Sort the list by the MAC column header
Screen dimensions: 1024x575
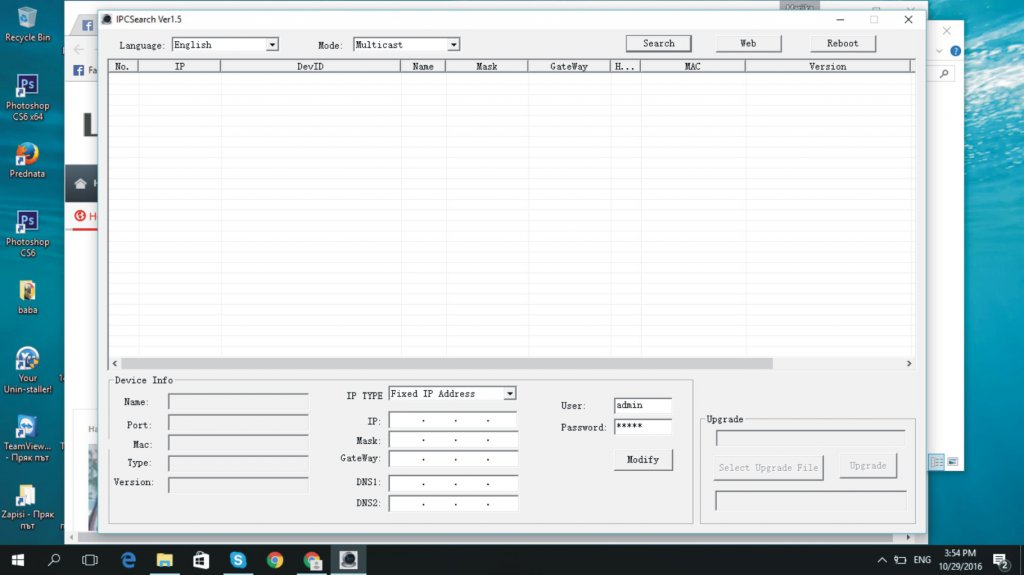(692, 67)
